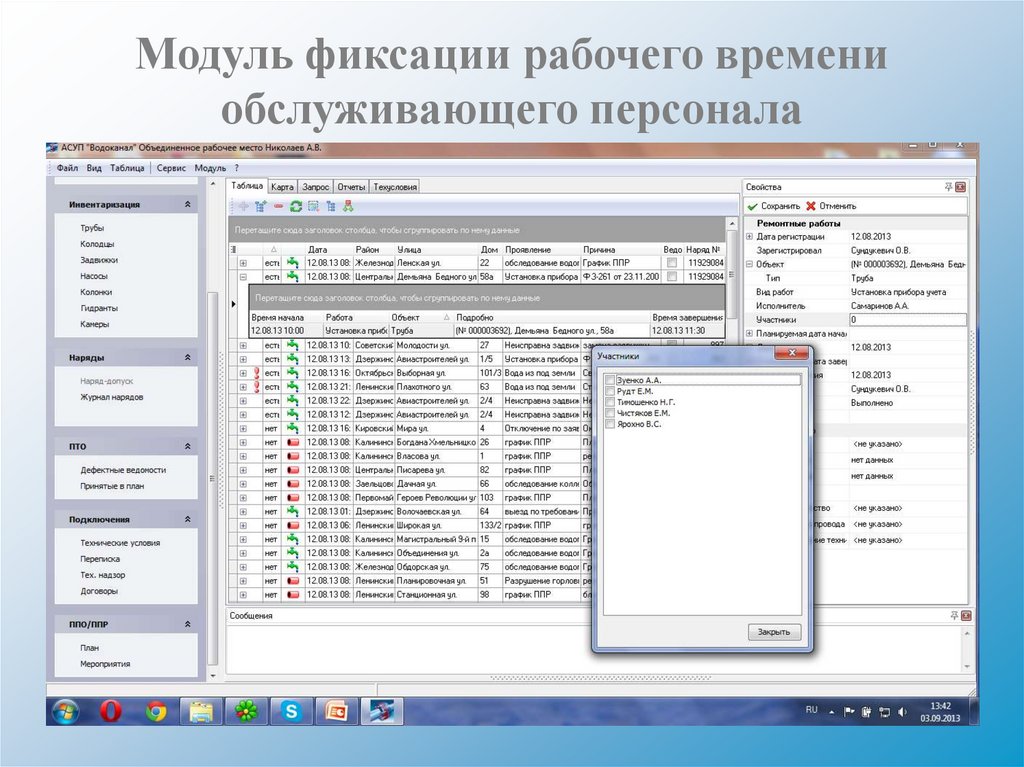Screen dimensions: 1024x767
Task: Click the red-green network diagram toolbar icon
Action: 348,206
